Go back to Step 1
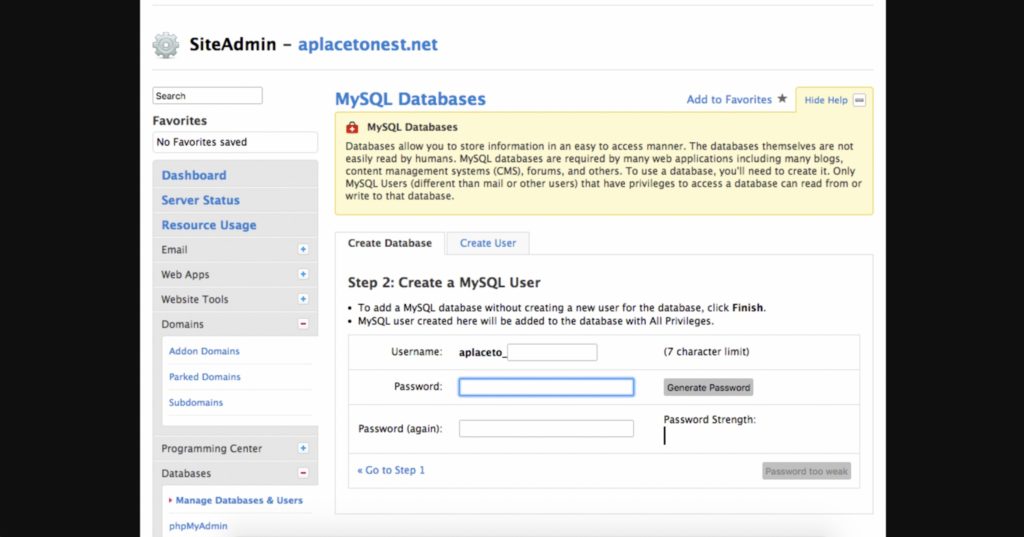The height and width of the screenshot is (537, 1024). pyautogui.click(x=391, y=470)
